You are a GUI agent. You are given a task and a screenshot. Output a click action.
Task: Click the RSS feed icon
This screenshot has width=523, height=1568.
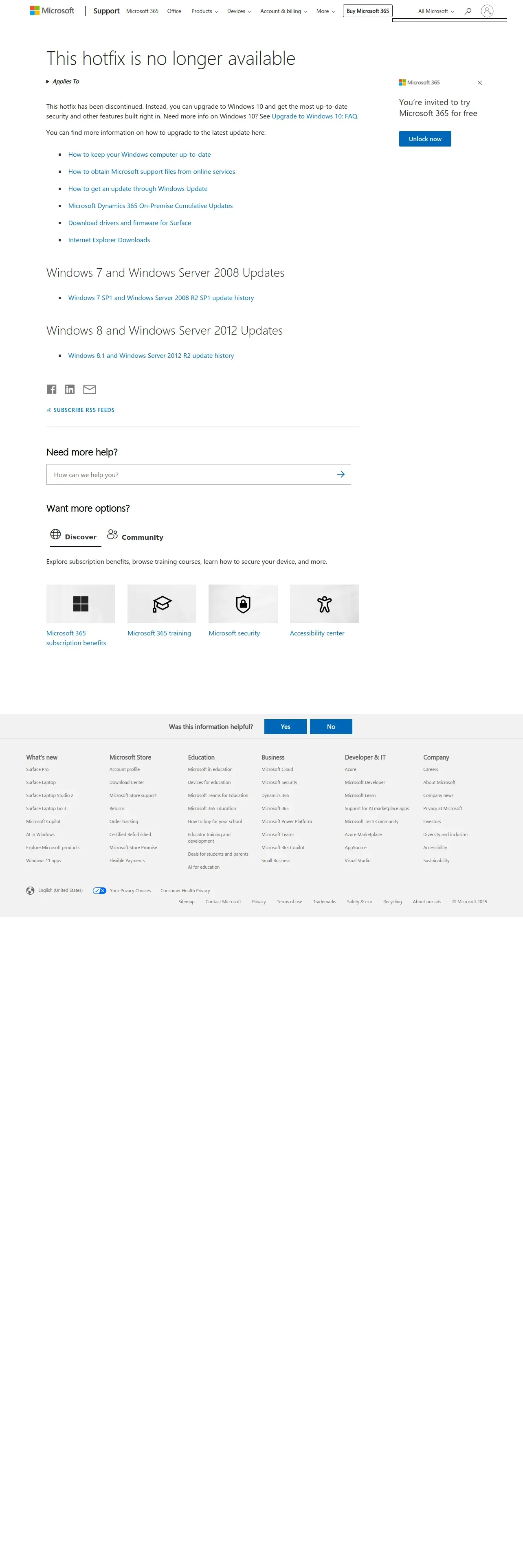[x=49, y=410]
